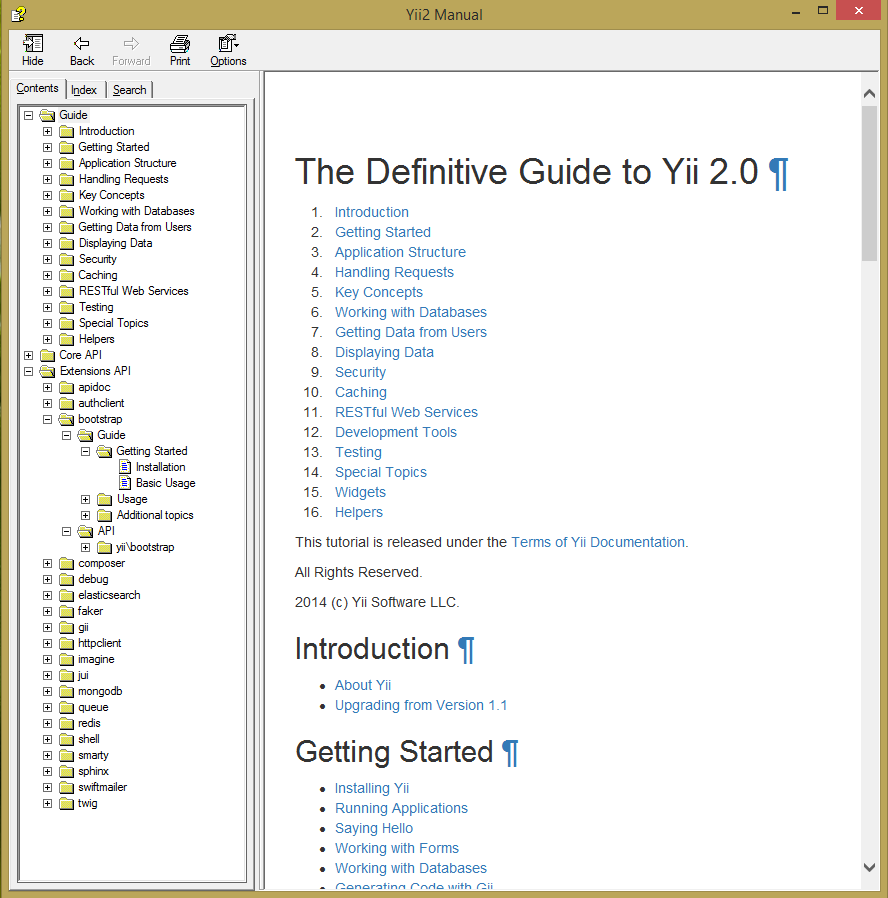This screenshot has height=898, width=888.
Task: Click the Installation page icon
Action: click(x=125, y=467)
